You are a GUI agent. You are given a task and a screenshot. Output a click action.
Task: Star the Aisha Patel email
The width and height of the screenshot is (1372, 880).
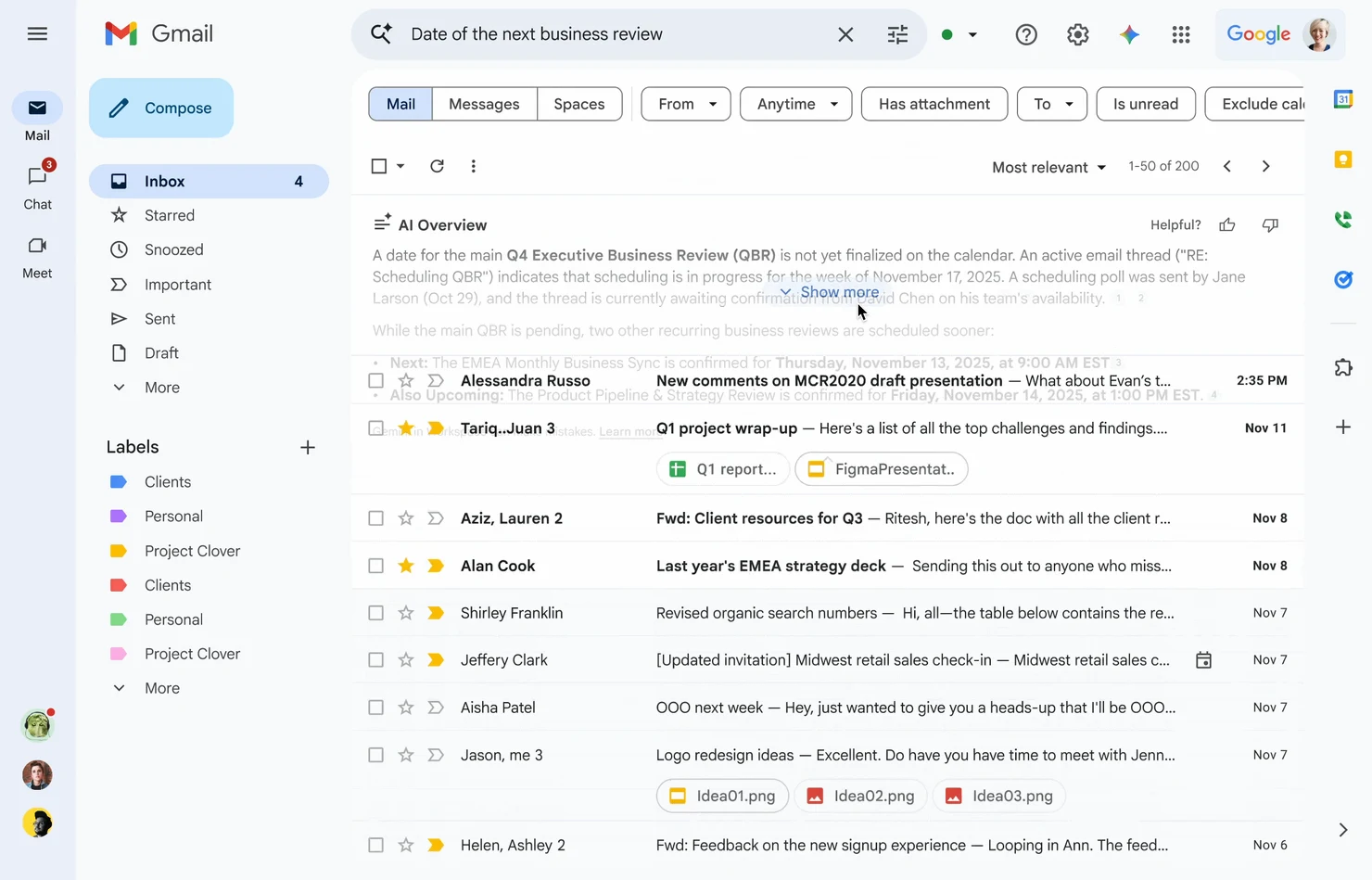406,708
